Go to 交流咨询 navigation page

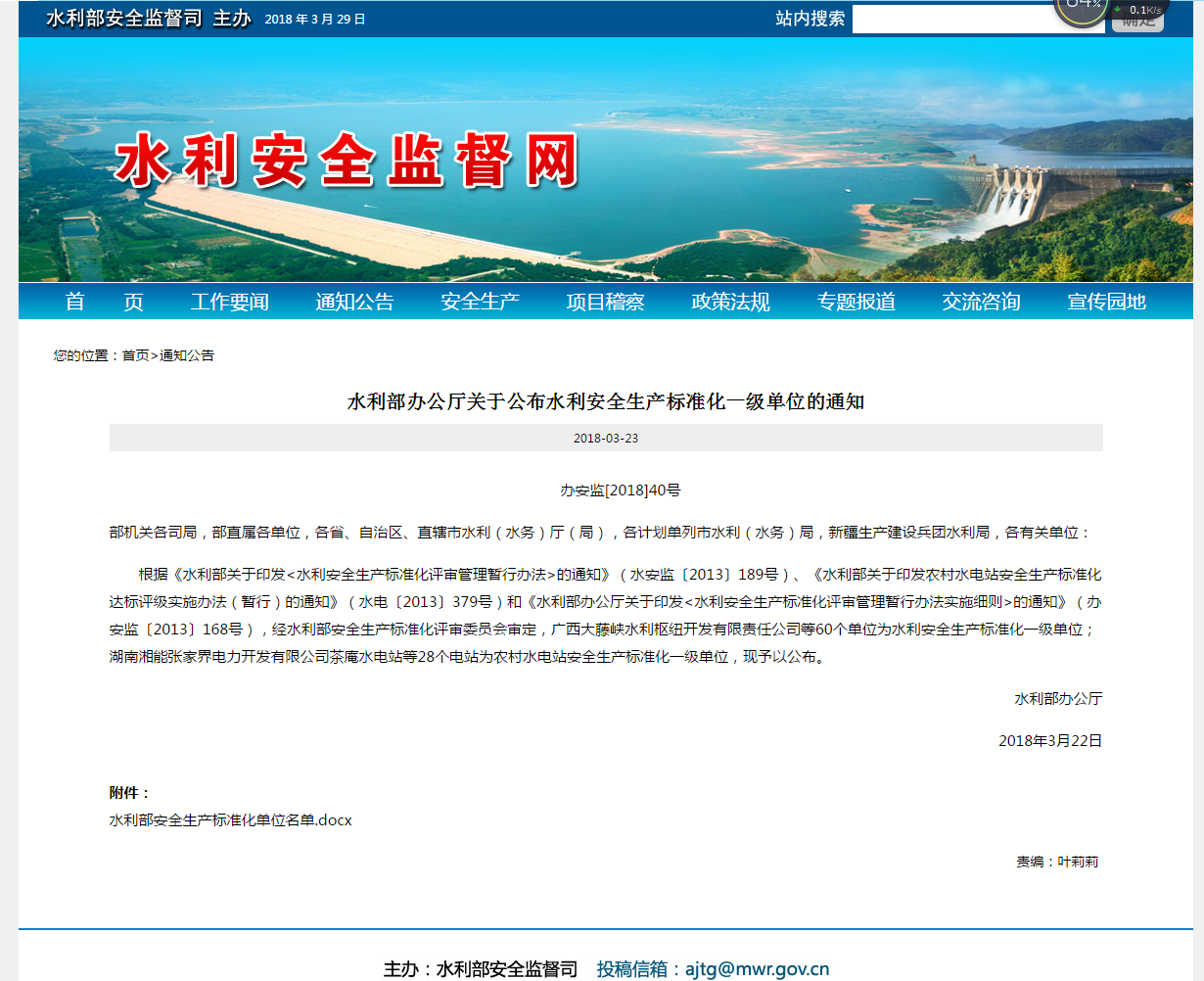tap(981, 302)
